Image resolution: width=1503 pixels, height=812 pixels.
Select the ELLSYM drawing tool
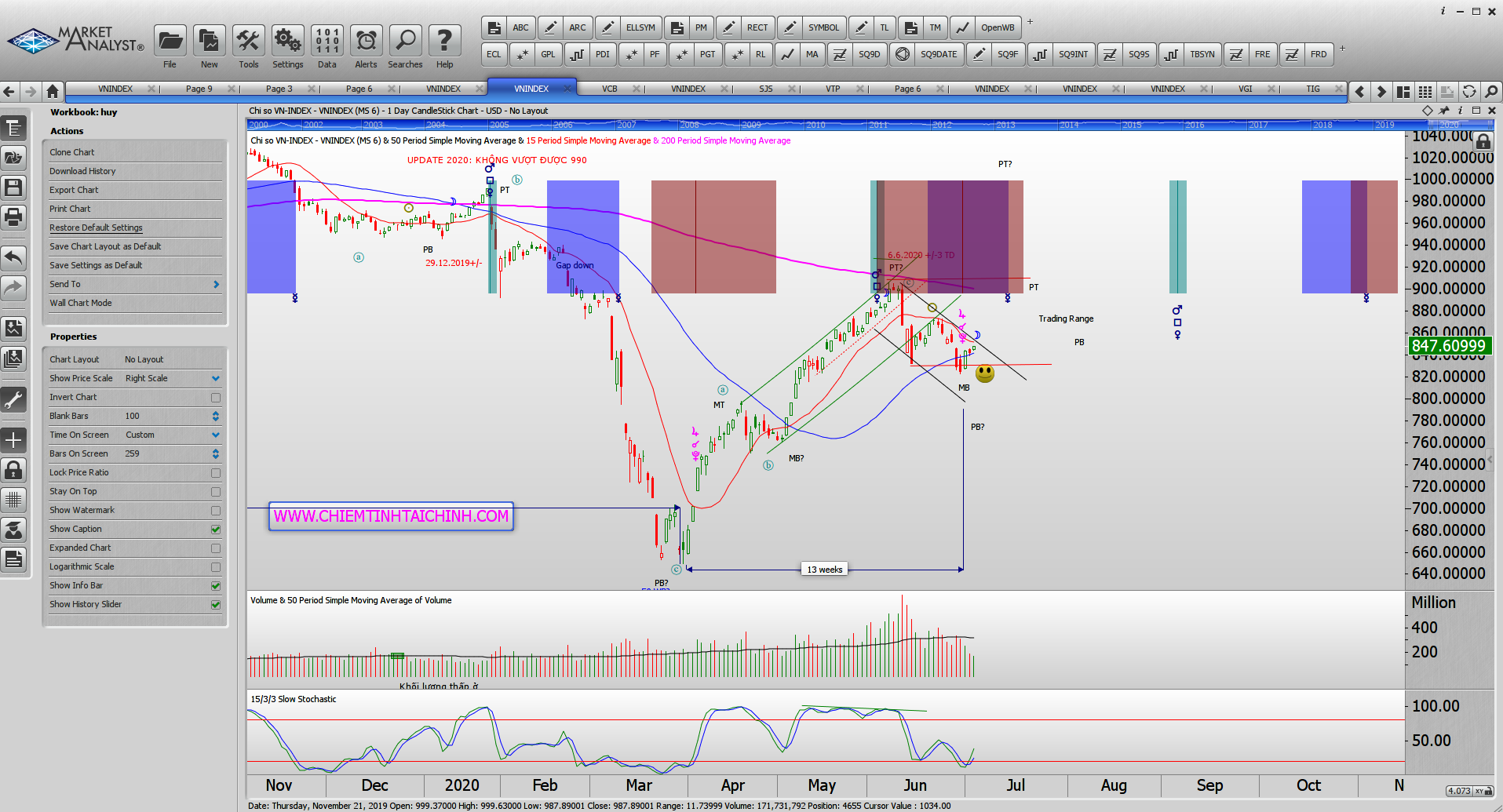click(640, 27)
